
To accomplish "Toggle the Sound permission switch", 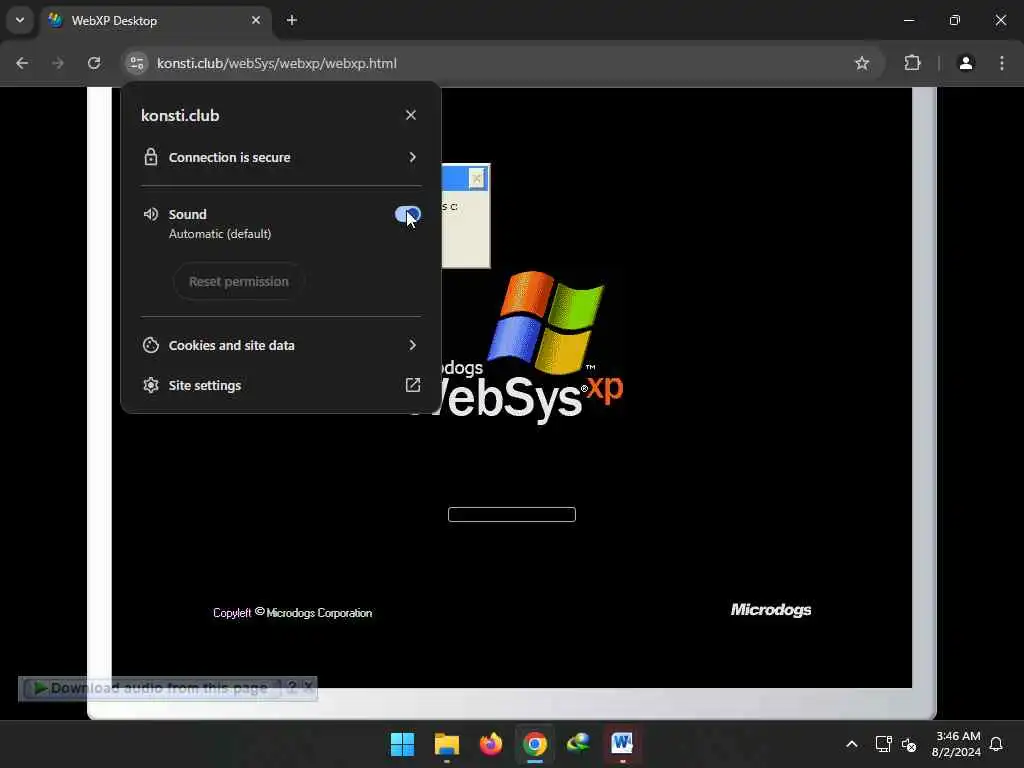I will [408, 214].
